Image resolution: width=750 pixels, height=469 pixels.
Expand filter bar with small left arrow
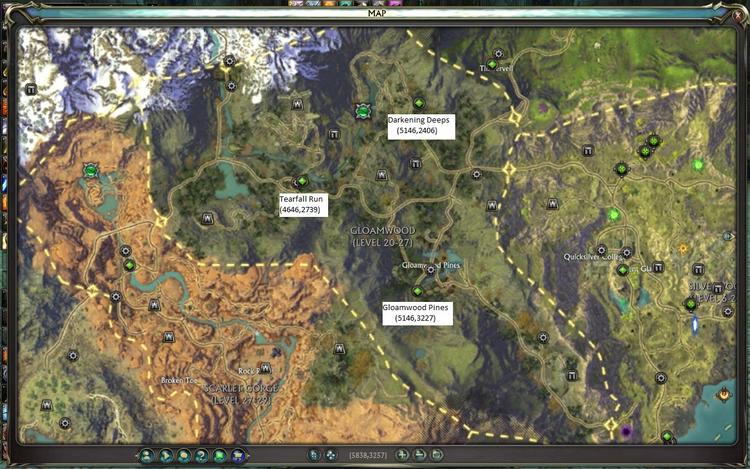pos(137,456)
